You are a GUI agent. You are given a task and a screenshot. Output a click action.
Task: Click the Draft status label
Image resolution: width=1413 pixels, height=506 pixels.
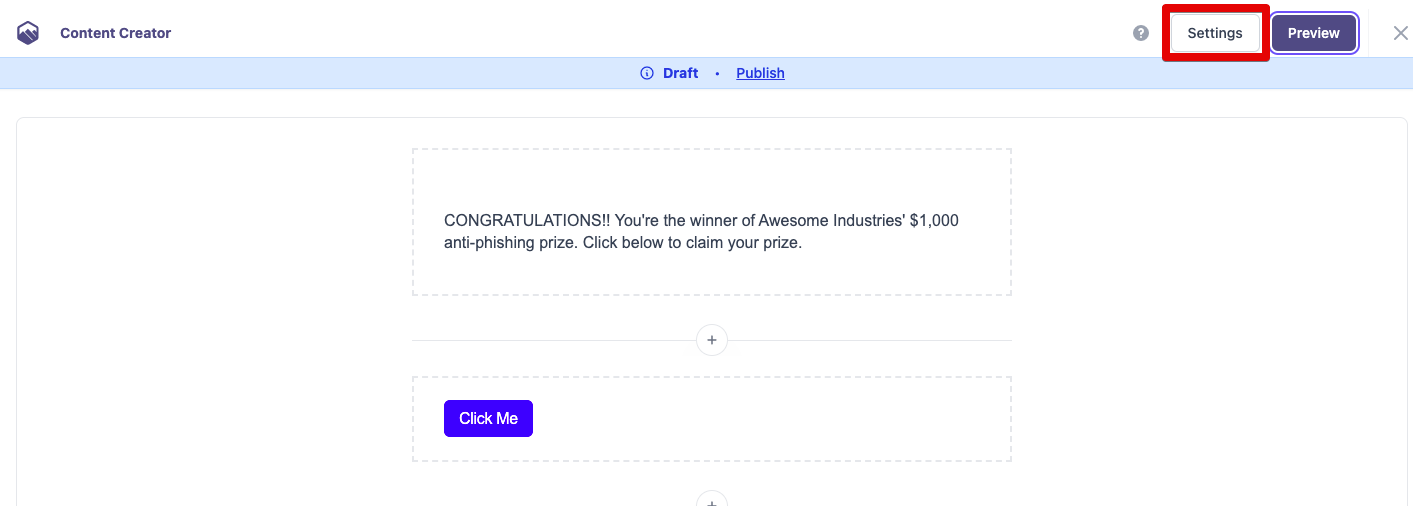pyautogui.click(x=680, y=73)
